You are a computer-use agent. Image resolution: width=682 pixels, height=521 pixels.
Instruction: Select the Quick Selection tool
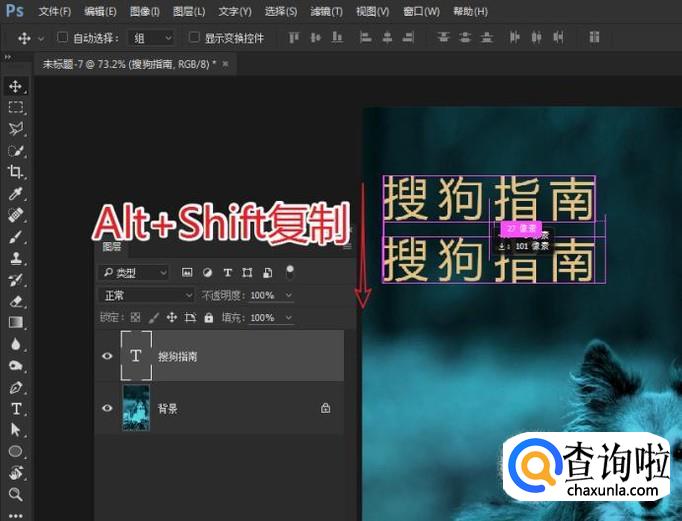point(16,150)
